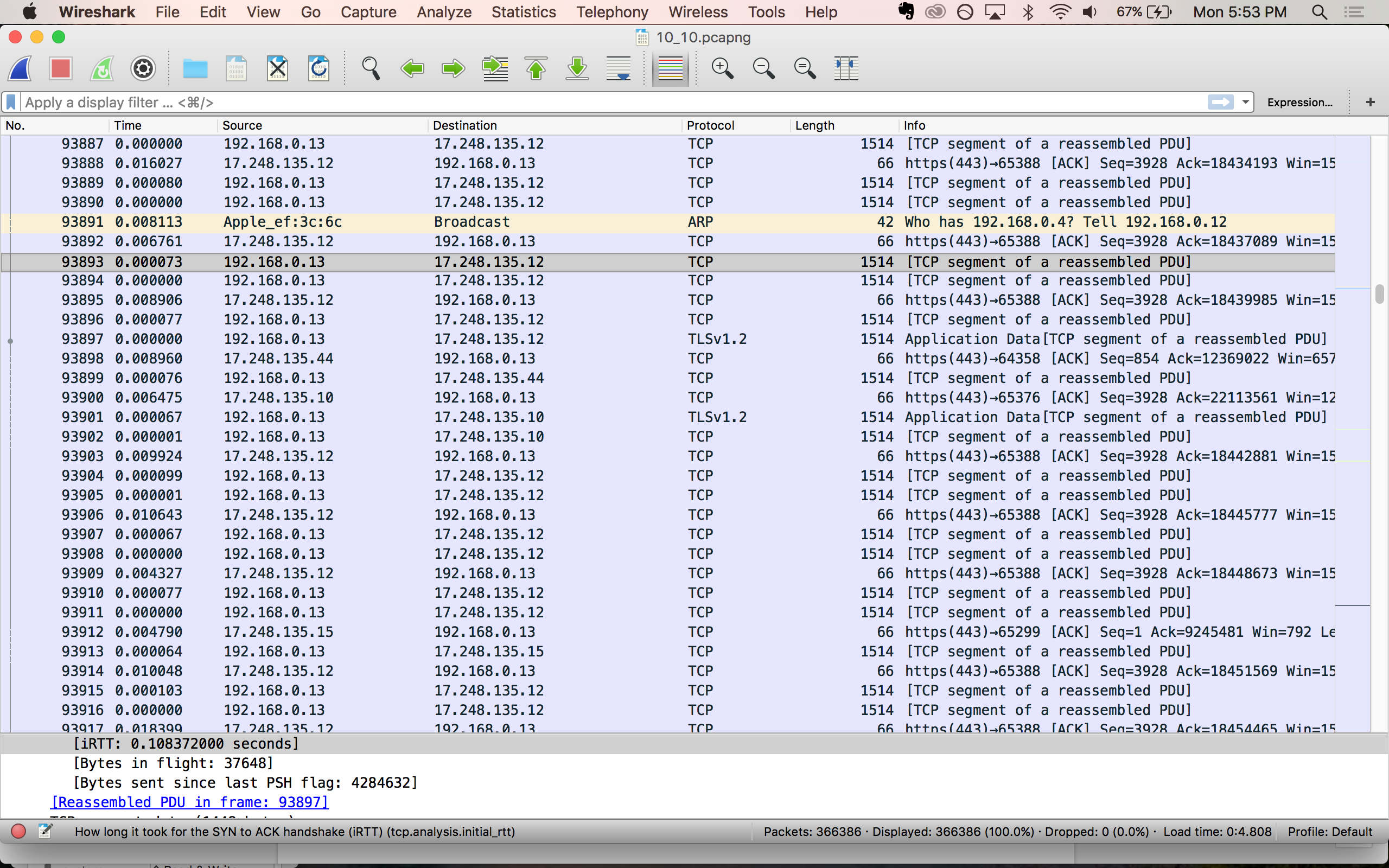Reload this capture file icon
This screenshot has width=1389, height=868.
(x=318, y=69)
